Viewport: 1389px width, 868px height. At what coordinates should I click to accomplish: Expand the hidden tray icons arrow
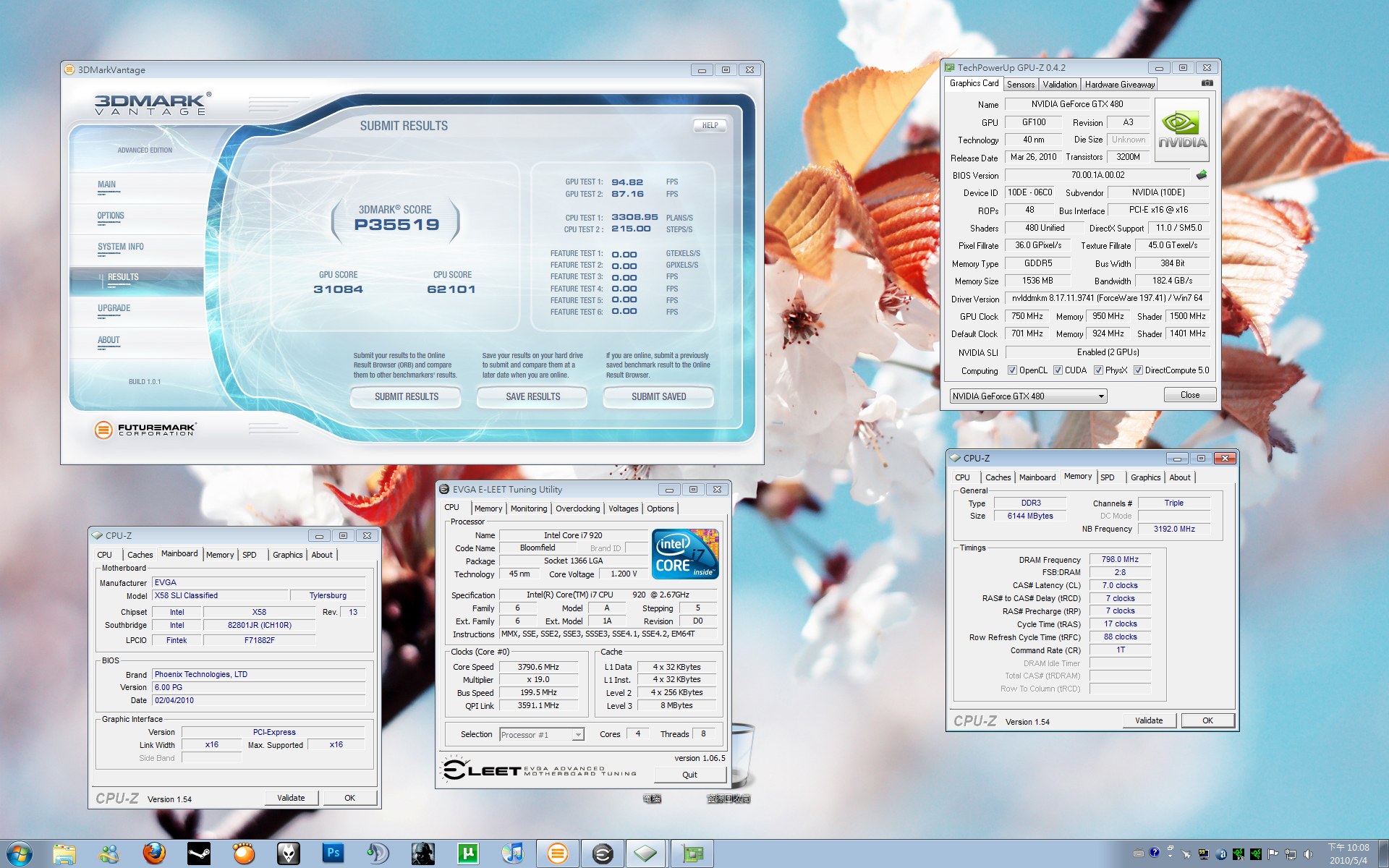click(1170, 854)
